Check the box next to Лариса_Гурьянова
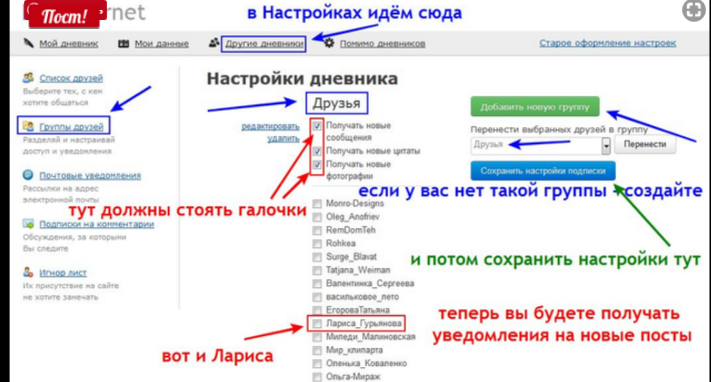This screenshot has height=382, width=711. click(317, 323)
